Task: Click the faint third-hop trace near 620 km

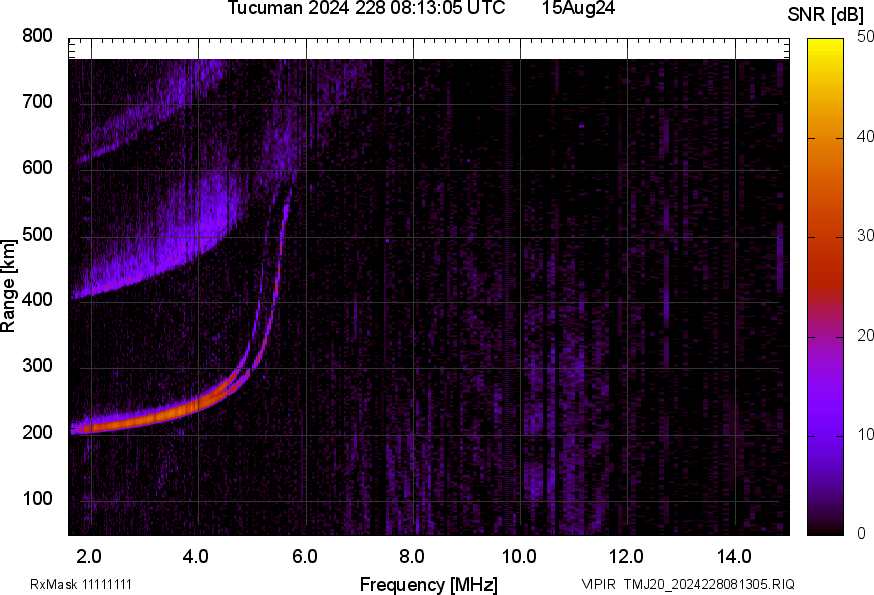Action: [111, 149]
